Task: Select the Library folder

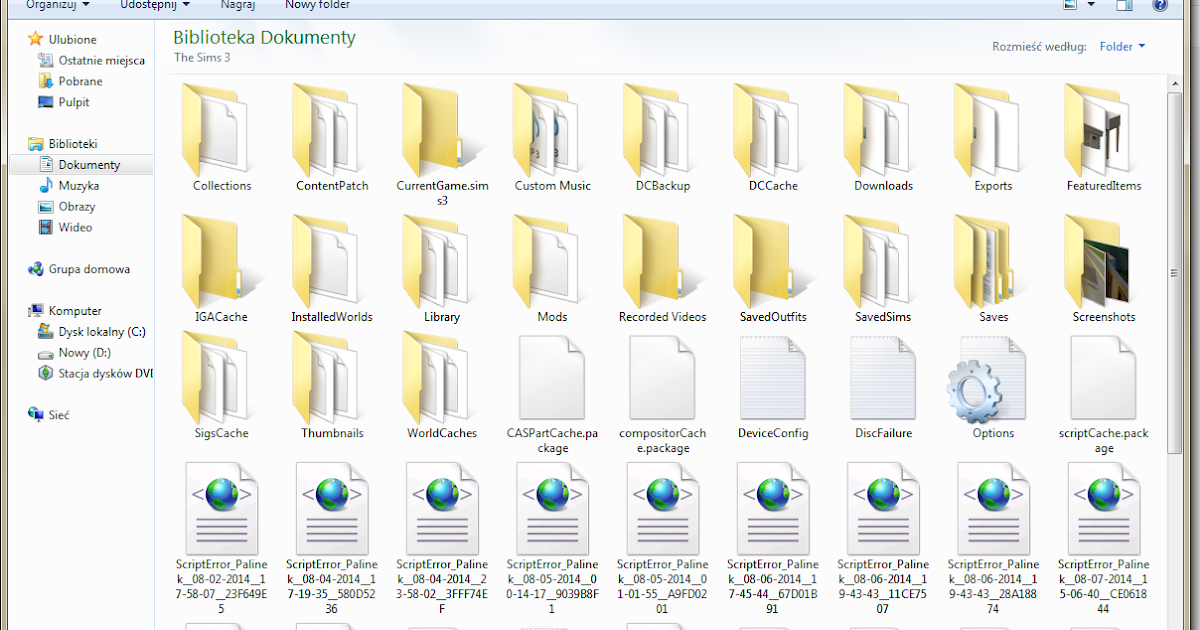Action: 442,269
